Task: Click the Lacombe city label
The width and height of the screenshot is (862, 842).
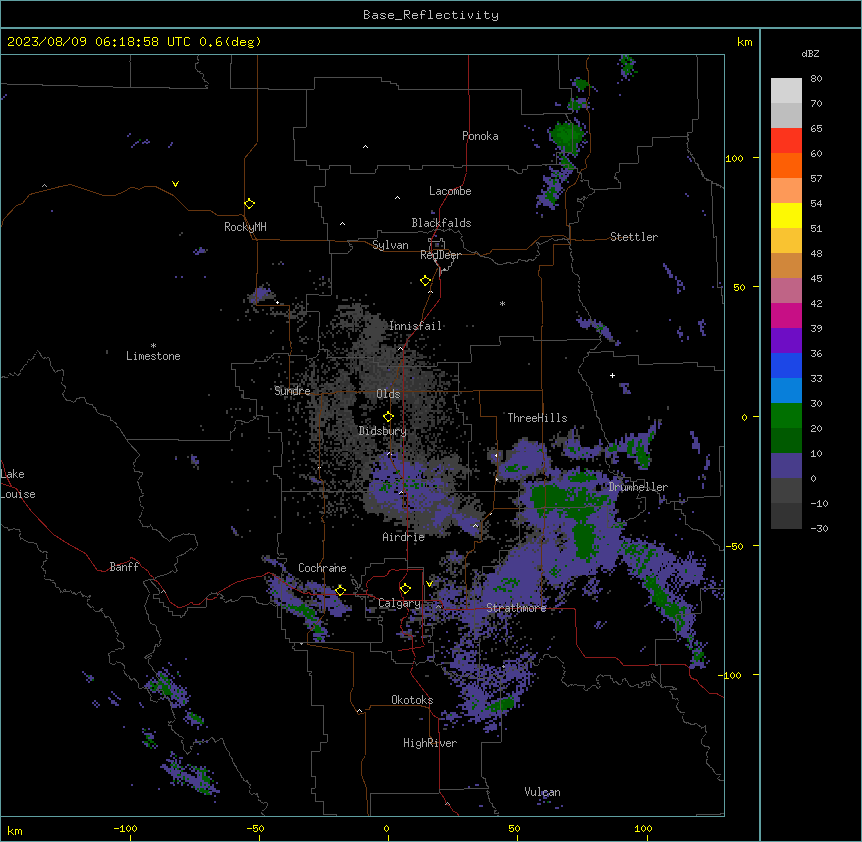Action: coord(450,191)
